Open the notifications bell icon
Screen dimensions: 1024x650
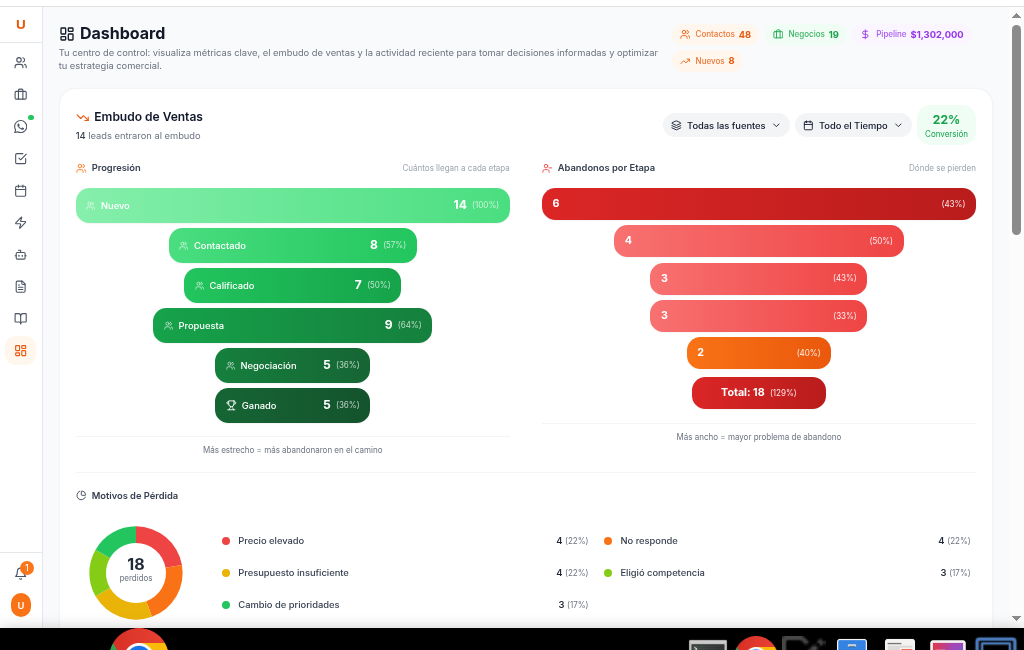(21, 574)
